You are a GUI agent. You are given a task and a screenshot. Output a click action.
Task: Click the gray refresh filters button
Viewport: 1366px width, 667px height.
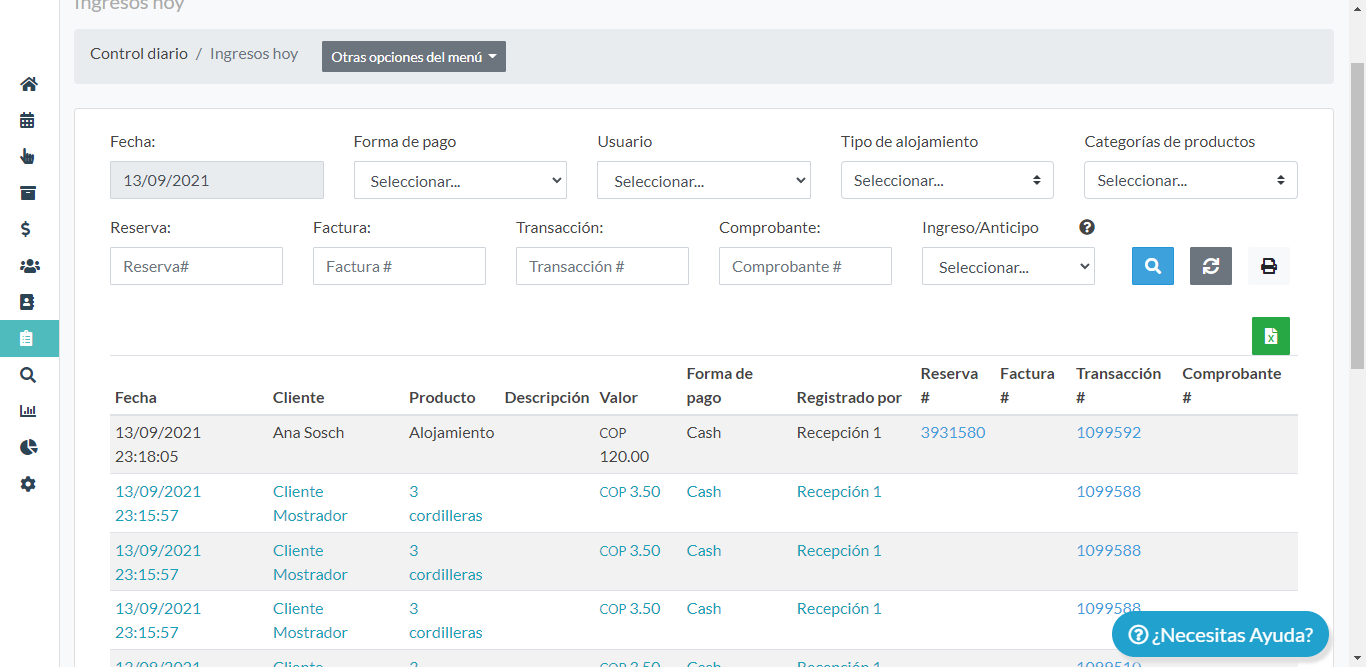tap(1210, 266)
